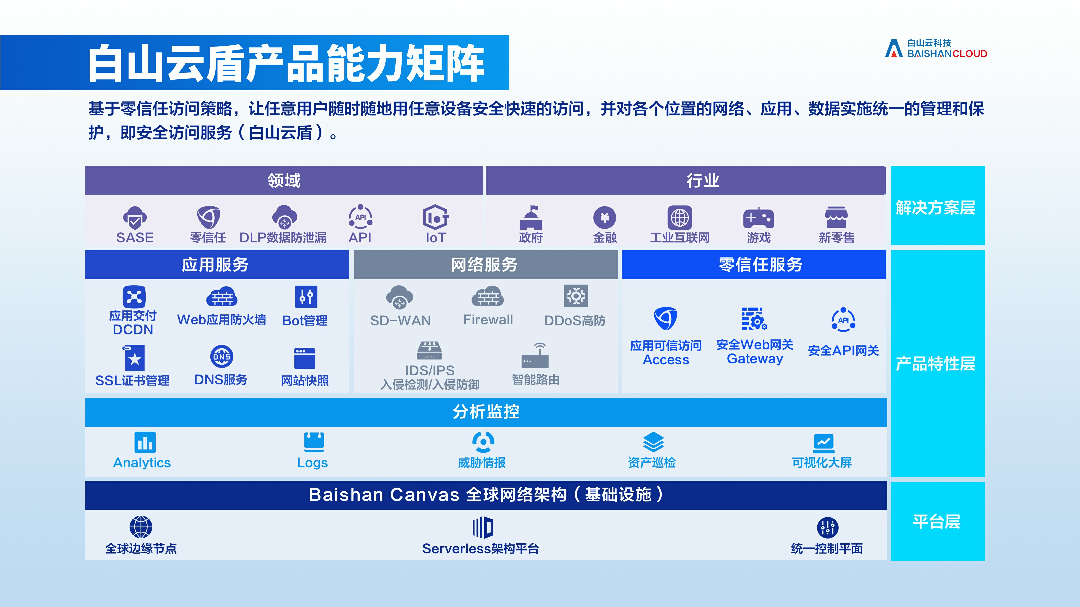The image size is (1080, 607).
Task: Select the 统一控制平面 sliders icon
Action: 827,528
